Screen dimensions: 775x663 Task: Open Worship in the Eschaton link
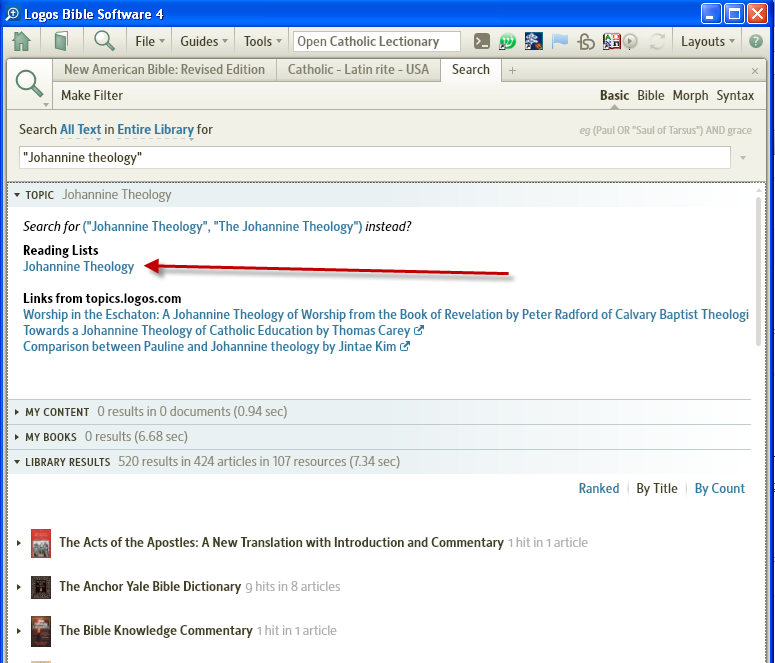click(x=386, y=314)
